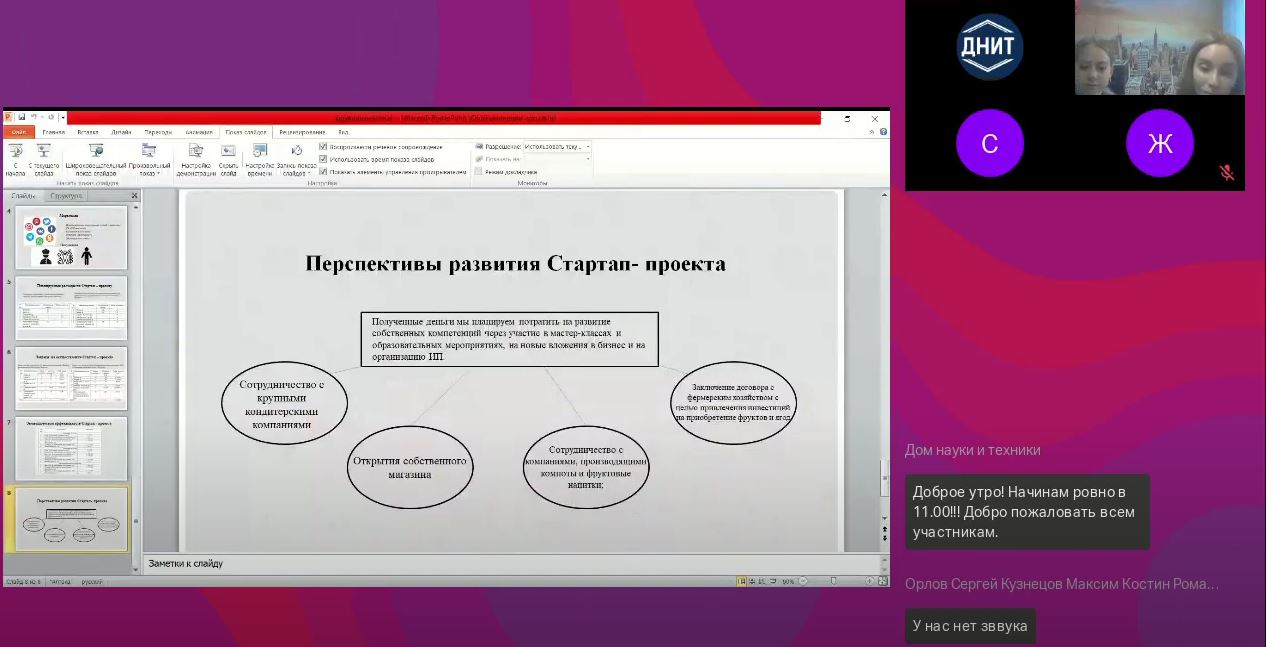Click muted microphone icon on Ж tile

coord(1227,172)
